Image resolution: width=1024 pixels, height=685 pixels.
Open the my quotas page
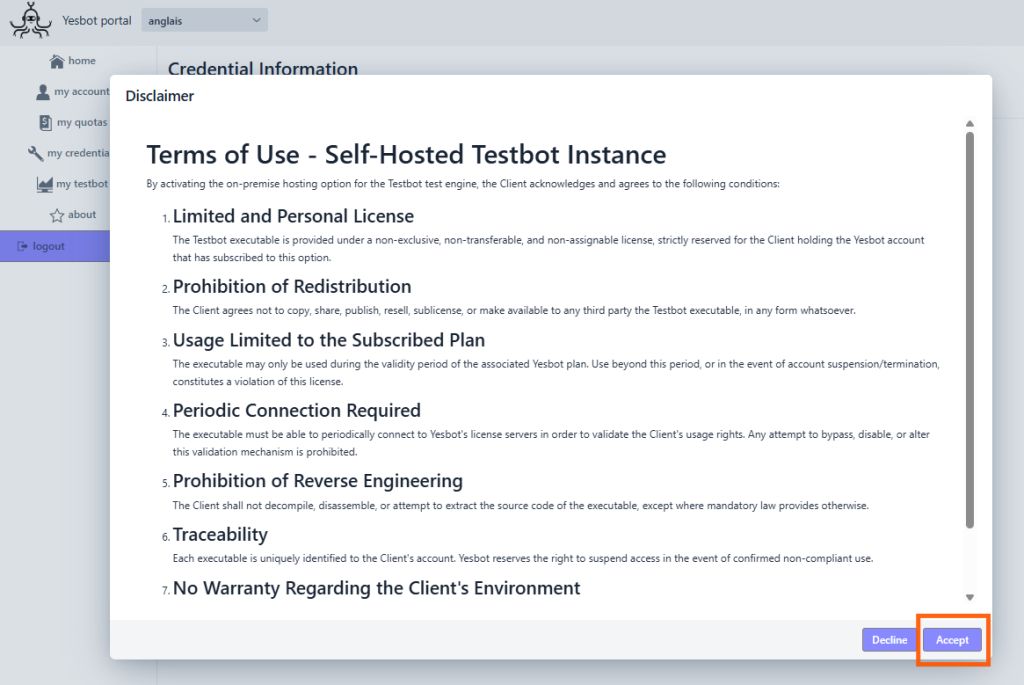72,122
